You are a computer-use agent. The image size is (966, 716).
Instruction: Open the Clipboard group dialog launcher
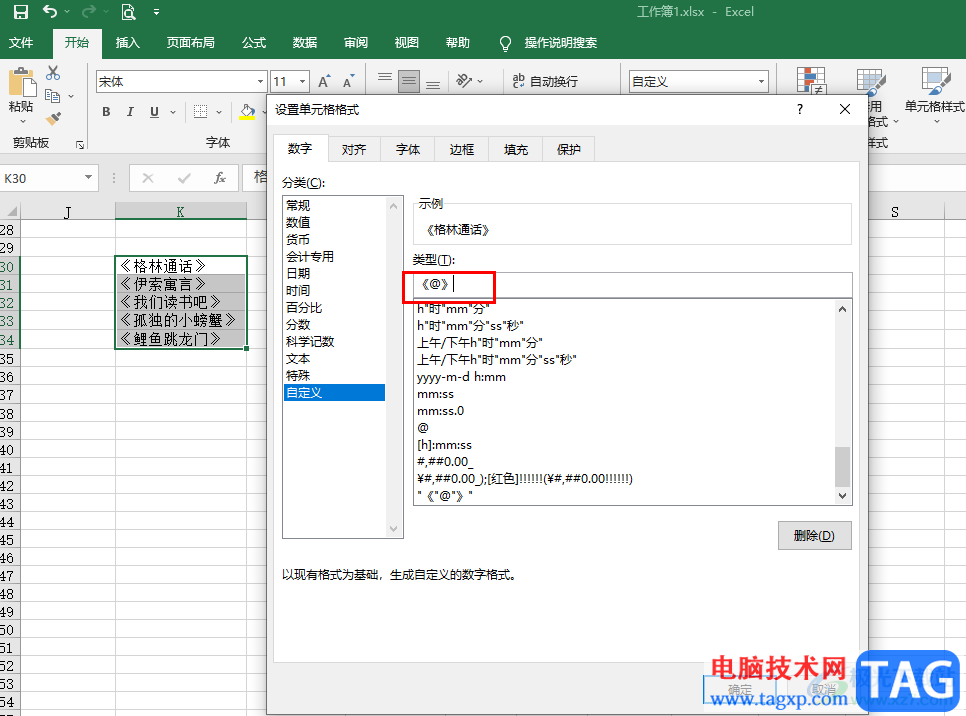pyautogui.click(x=80, y=144)
